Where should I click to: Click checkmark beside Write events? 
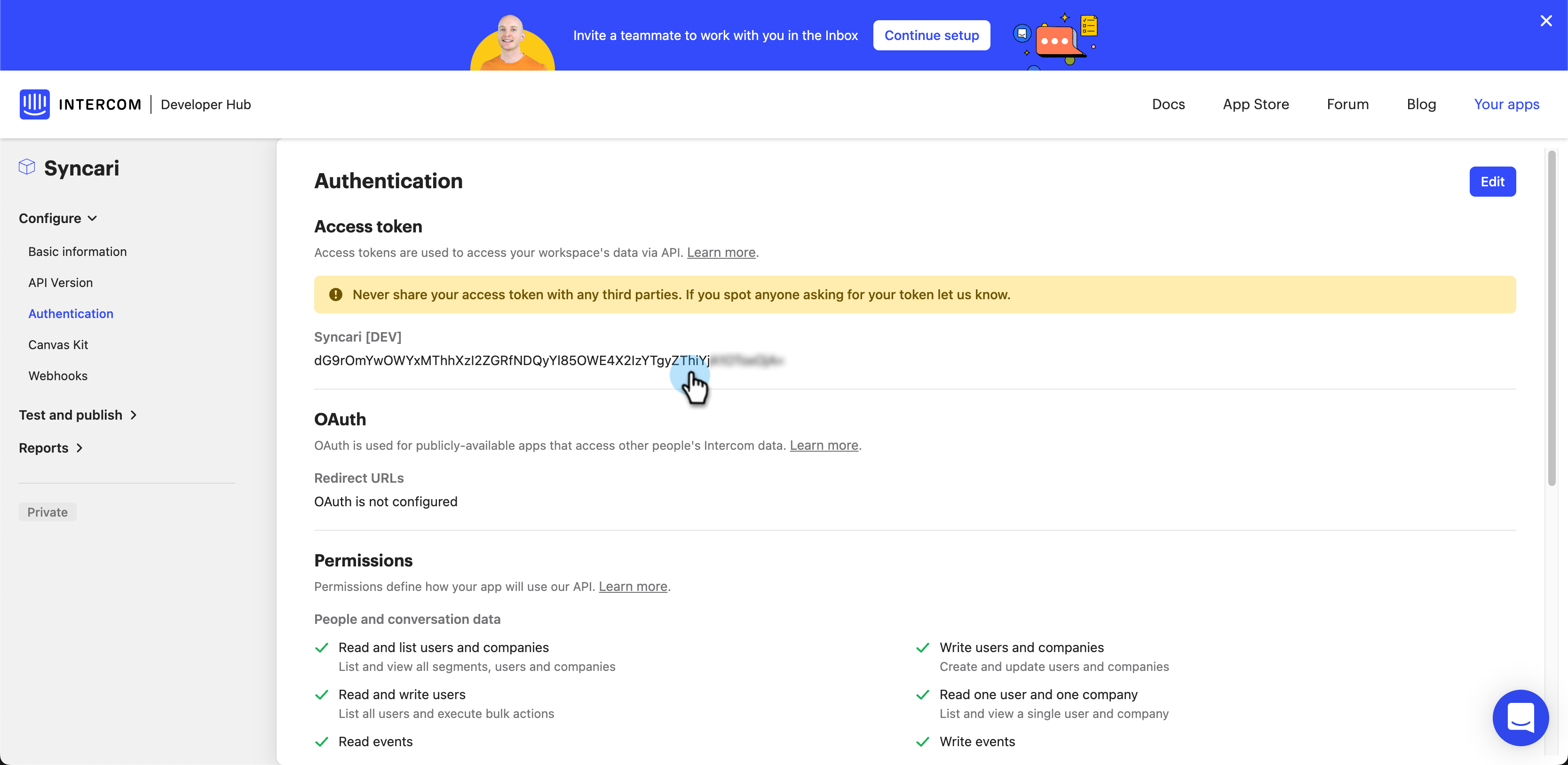point(923,741)
